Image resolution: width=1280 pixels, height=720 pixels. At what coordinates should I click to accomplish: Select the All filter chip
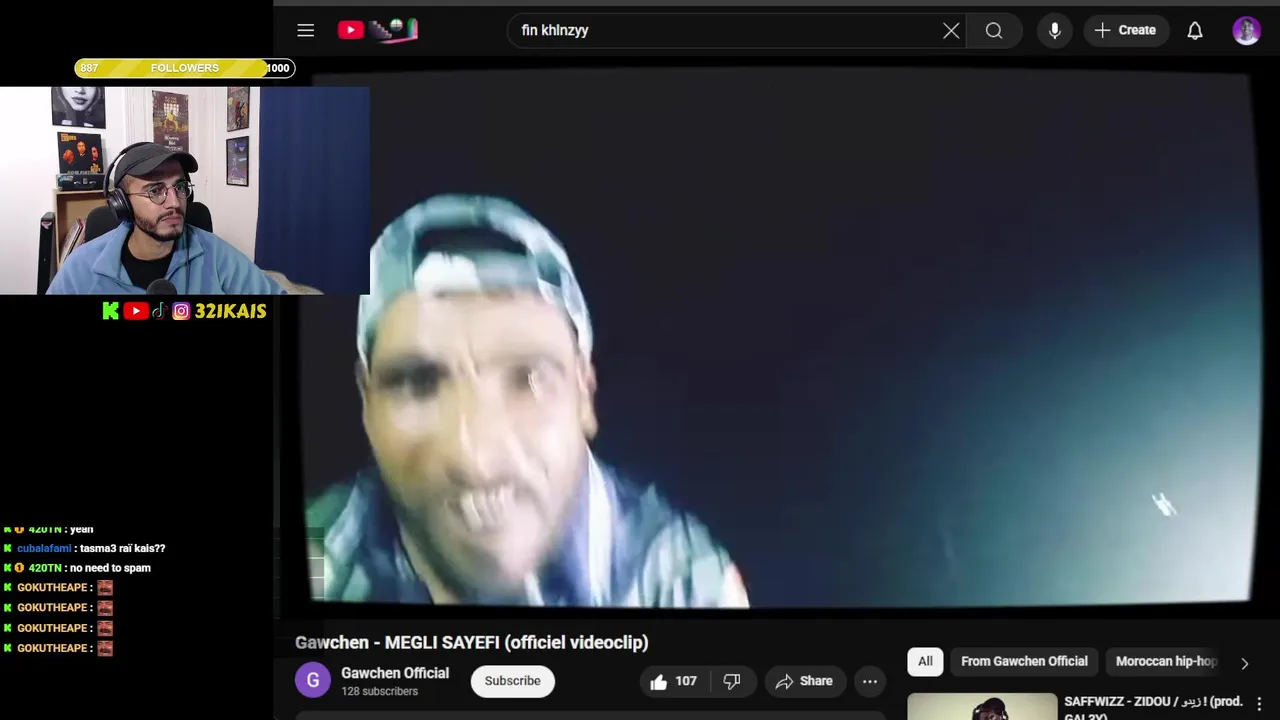coord(925,661)
